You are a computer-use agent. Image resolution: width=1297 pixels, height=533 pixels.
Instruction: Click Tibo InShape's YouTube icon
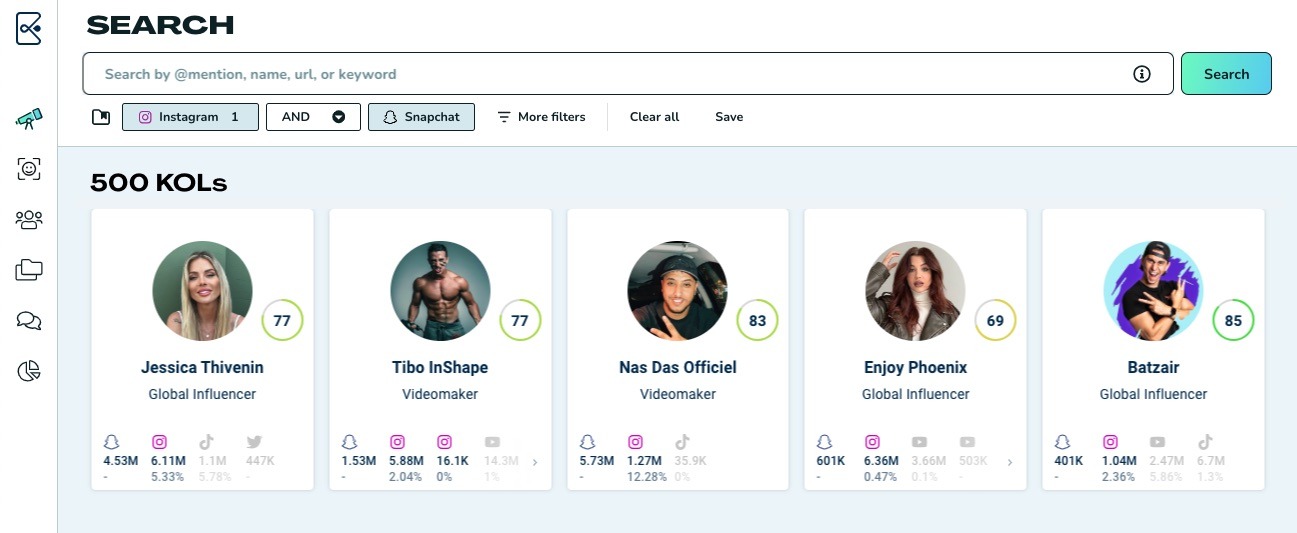(492, 441)
